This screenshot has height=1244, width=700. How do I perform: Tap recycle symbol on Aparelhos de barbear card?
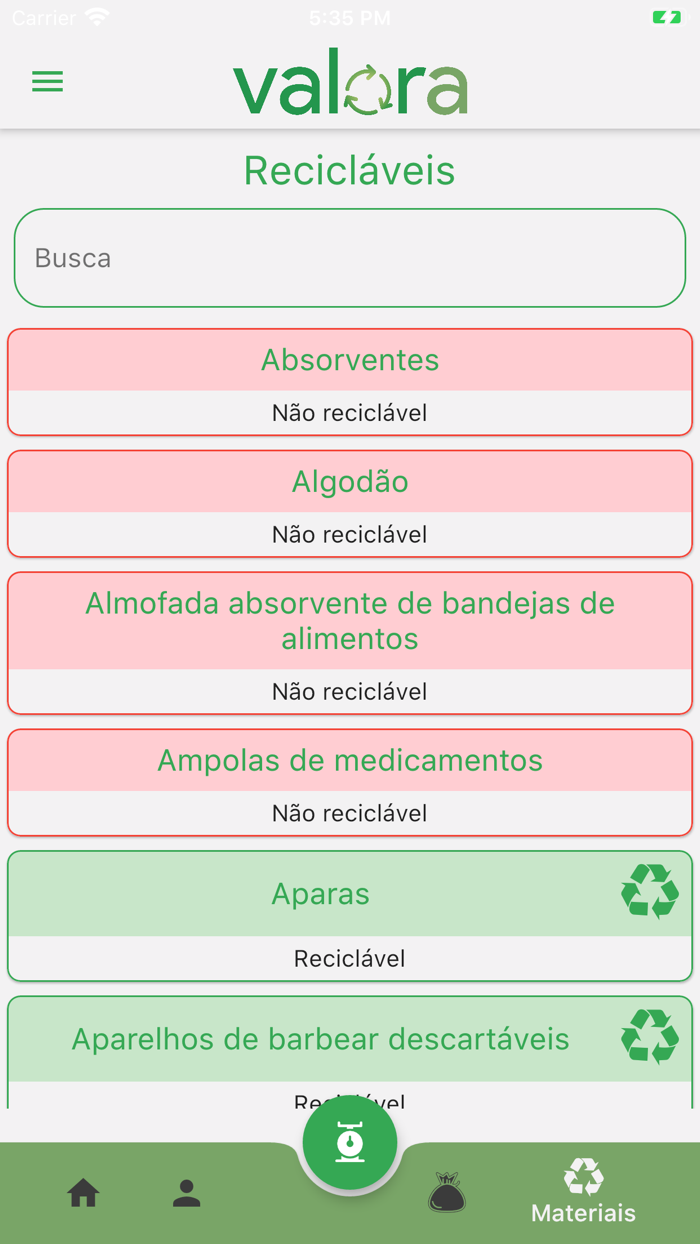click(650, 1037)
